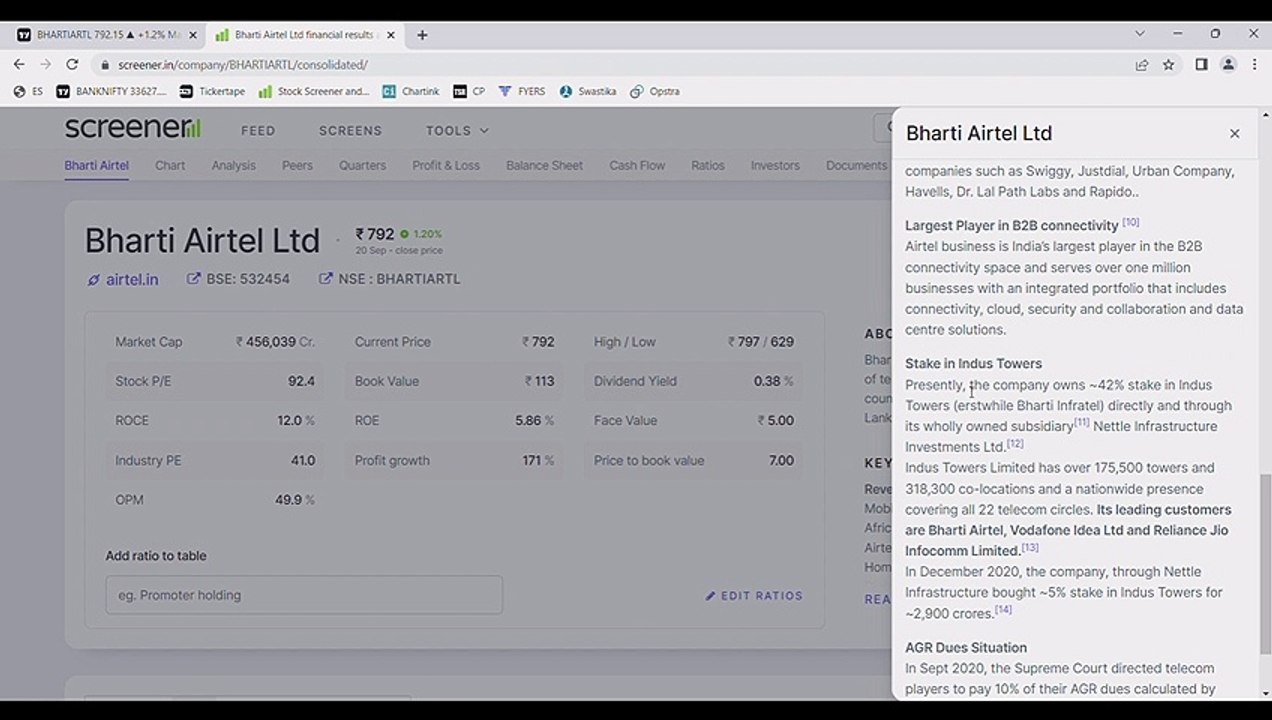Click the screener logo
This screenshot has width=1272, height=720.
coord(132,128)
